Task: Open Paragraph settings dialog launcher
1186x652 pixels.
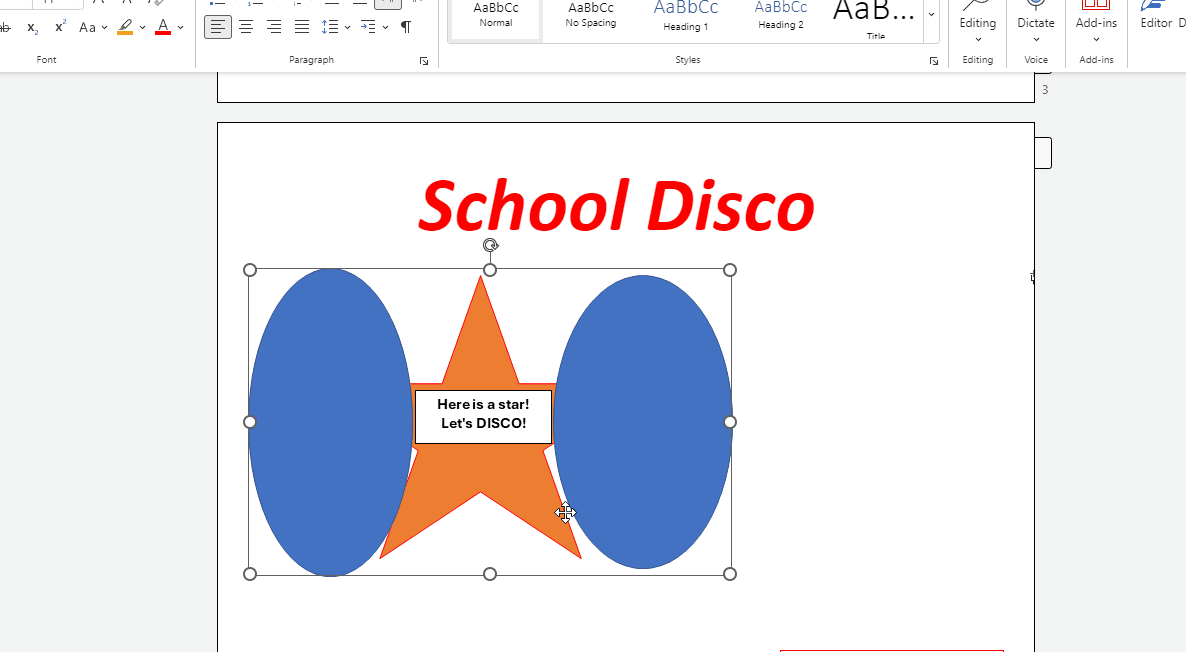Action: 424,61
